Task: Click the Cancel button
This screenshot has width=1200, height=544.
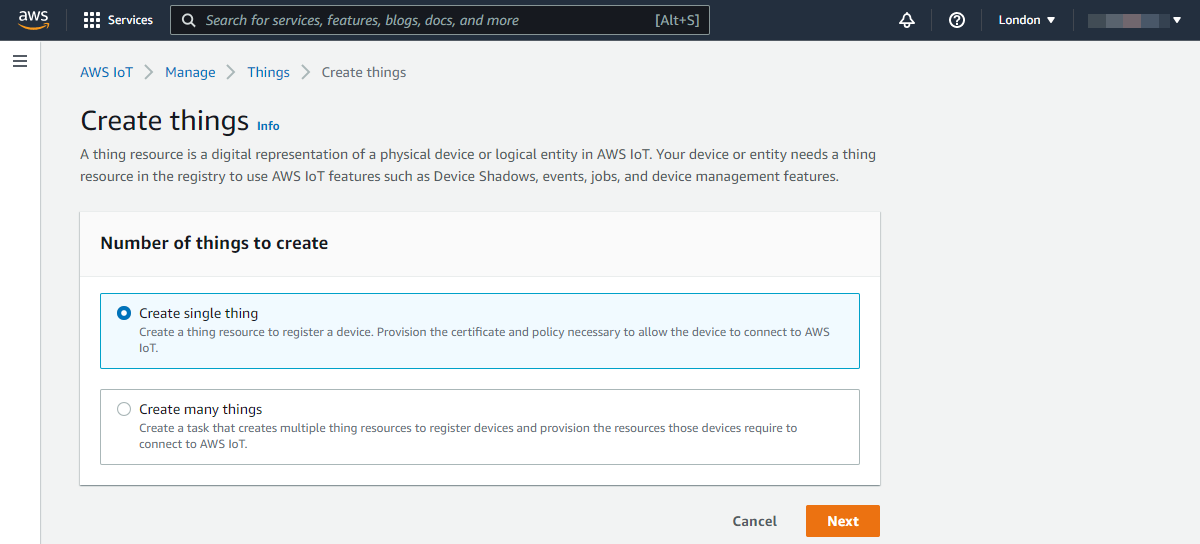Action: [x=755, y=521]
